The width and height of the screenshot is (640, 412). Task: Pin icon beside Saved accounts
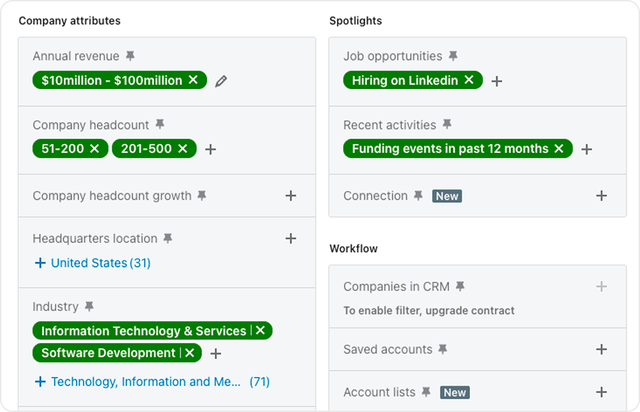pyautogui.click(x=443, y=349)
